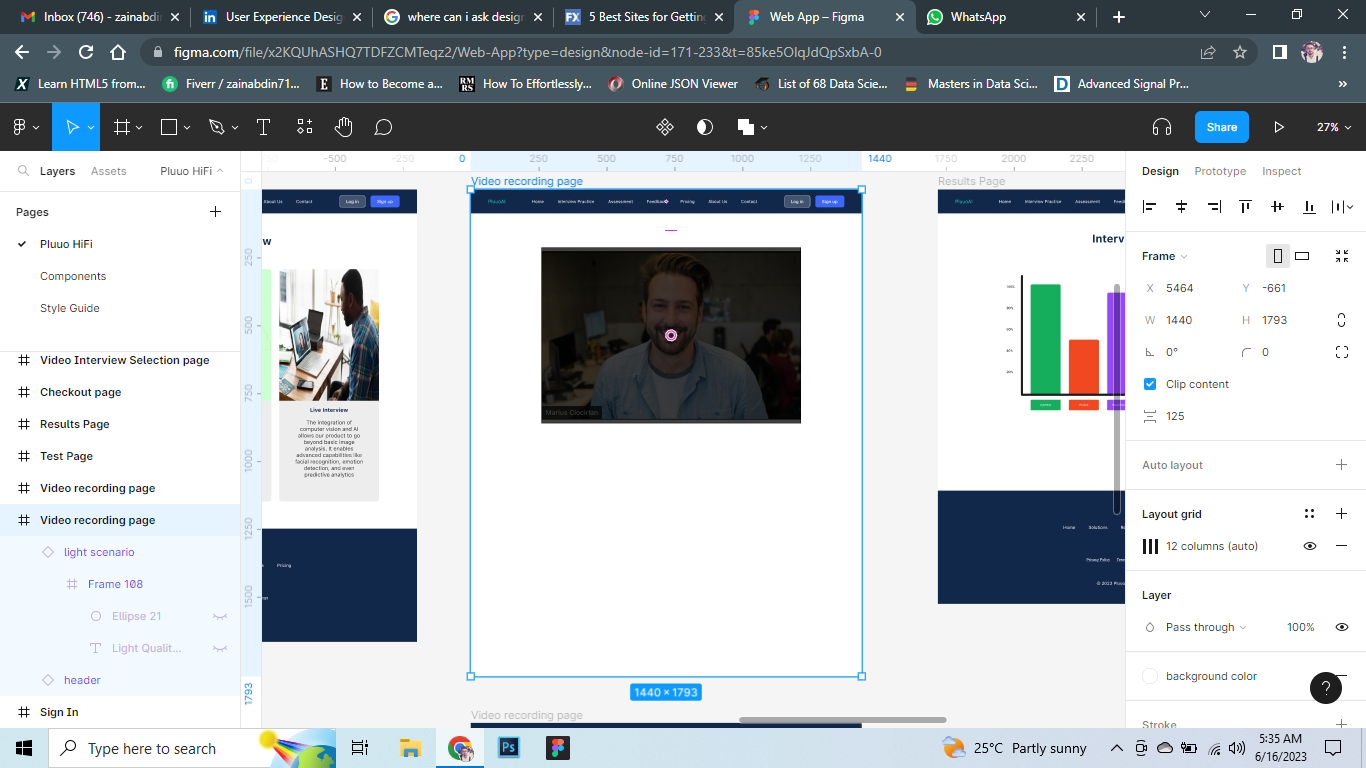Align right icon in Design panel
Image resolution: width=1366 pixels, height=768 pixels.
point(1214,207)
